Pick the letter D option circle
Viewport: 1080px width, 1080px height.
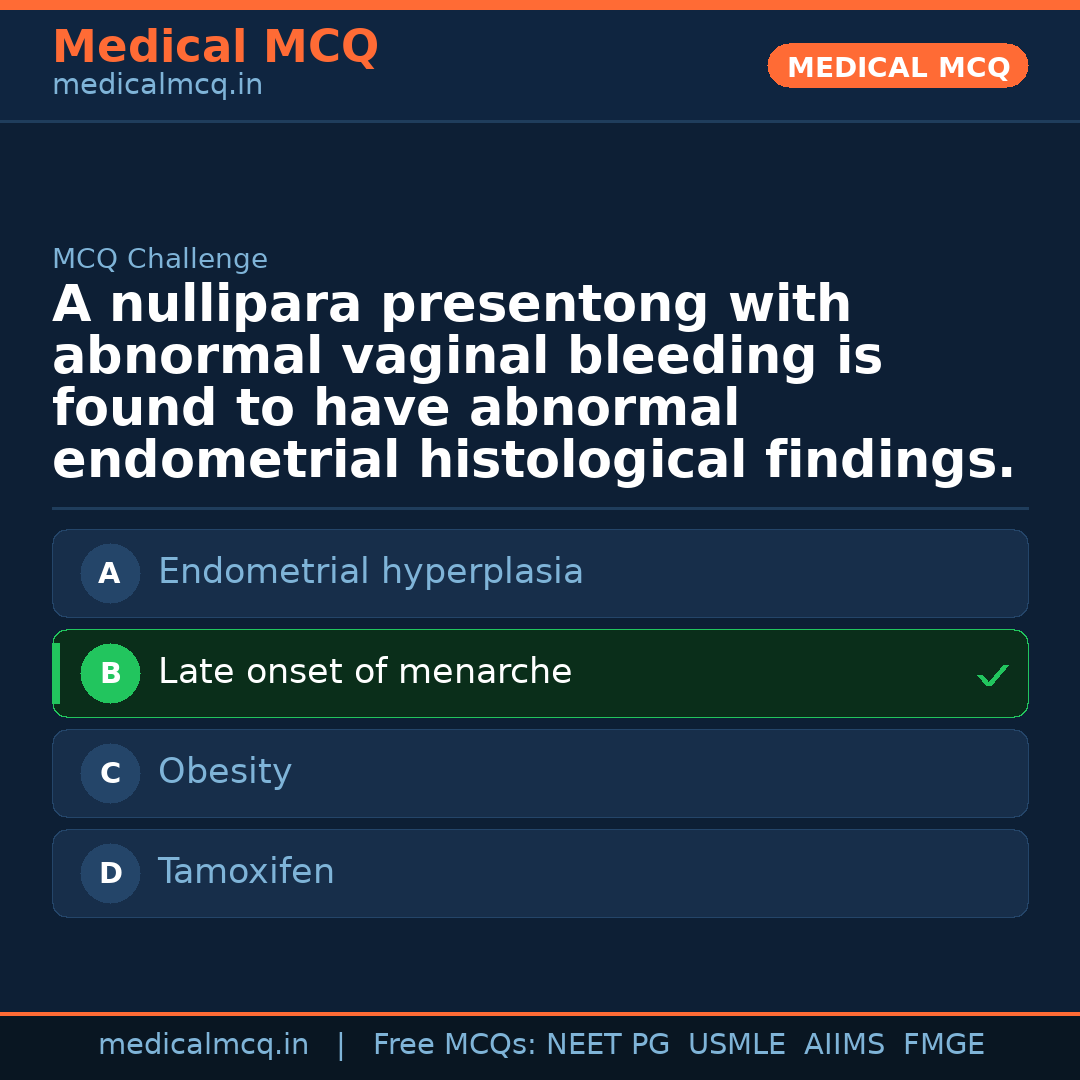pyautogui.click(x=110, y=873)
